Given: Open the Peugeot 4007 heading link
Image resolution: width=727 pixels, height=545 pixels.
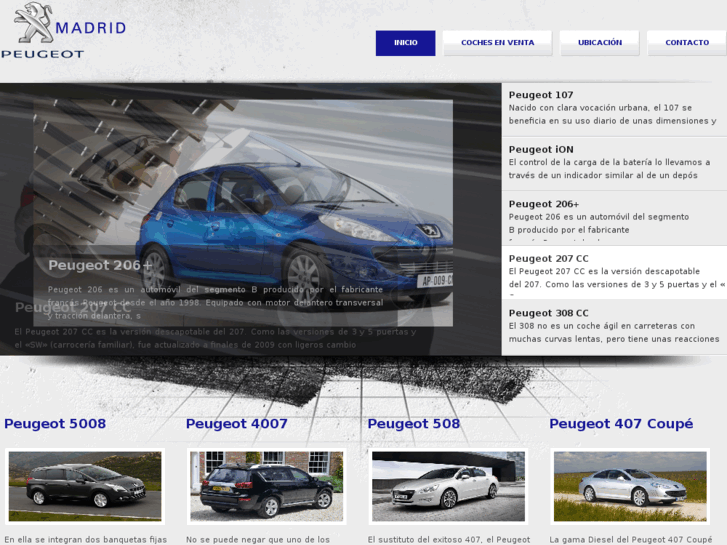Looking at the screenshot, I should coord(236,423).
